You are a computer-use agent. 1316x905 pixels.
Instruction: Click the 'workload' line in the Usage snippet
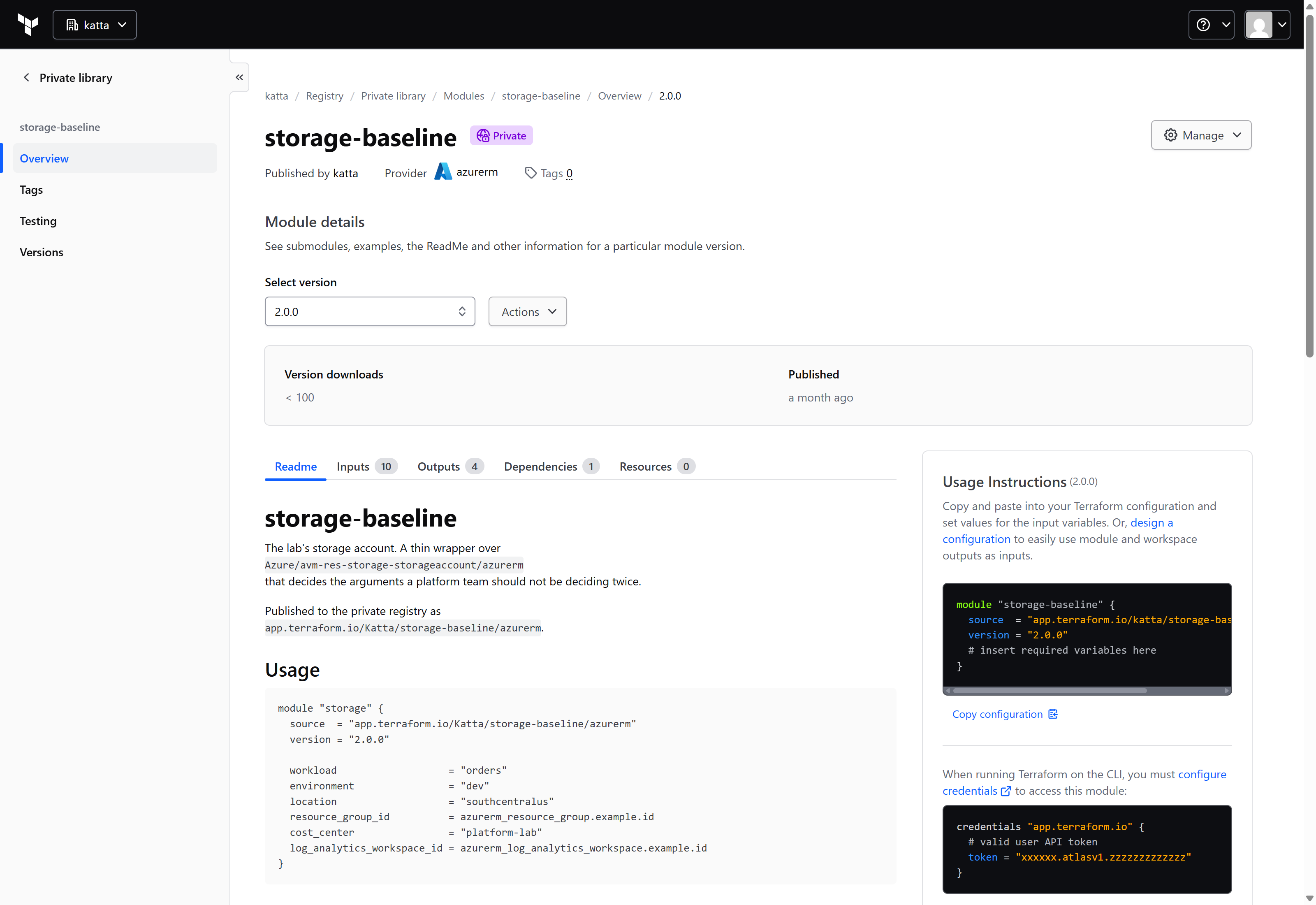click(x=398, y=770)
